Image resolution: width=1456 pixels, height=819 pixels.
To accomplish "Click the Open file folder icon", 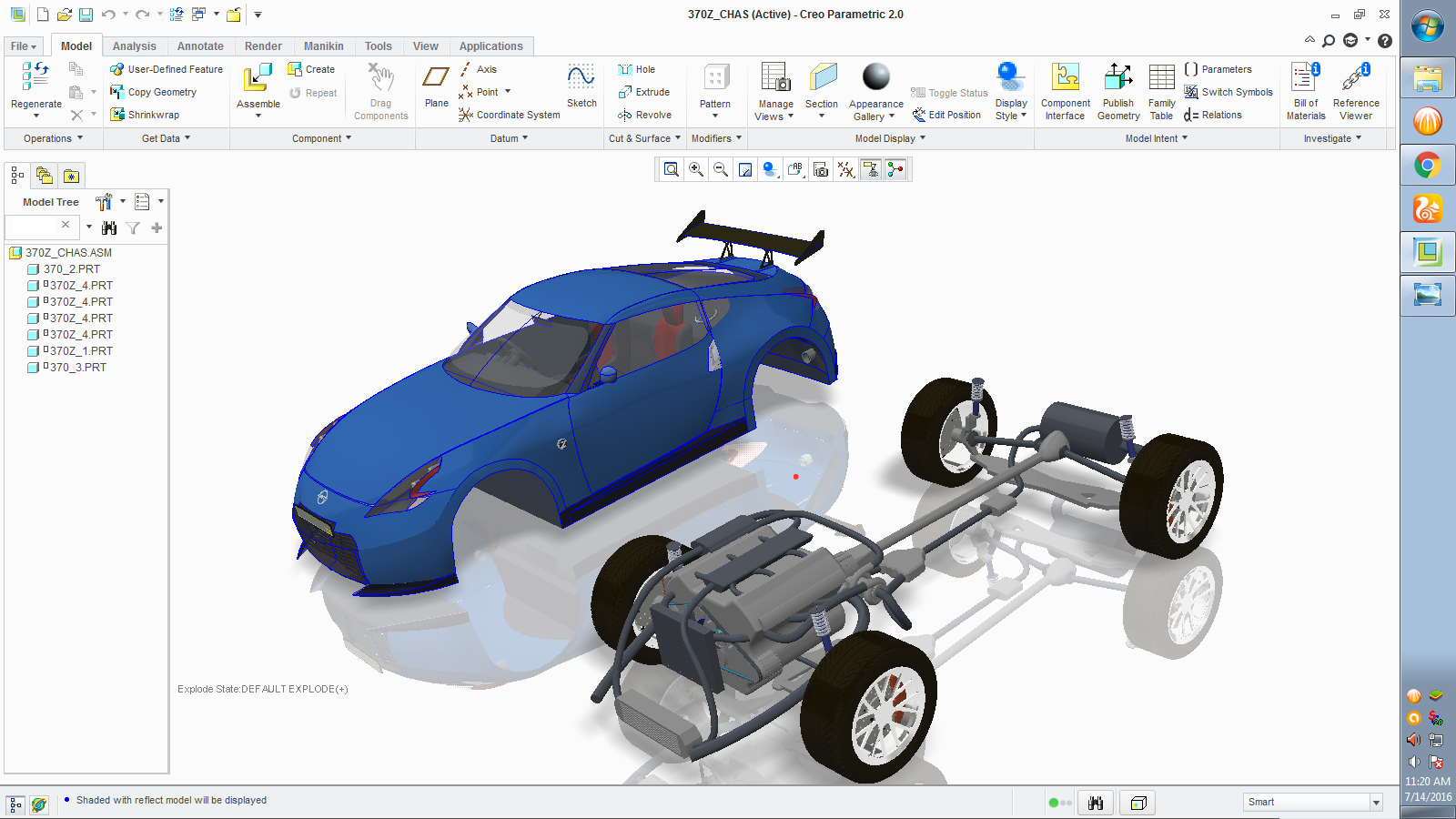I will pos(64,15).
